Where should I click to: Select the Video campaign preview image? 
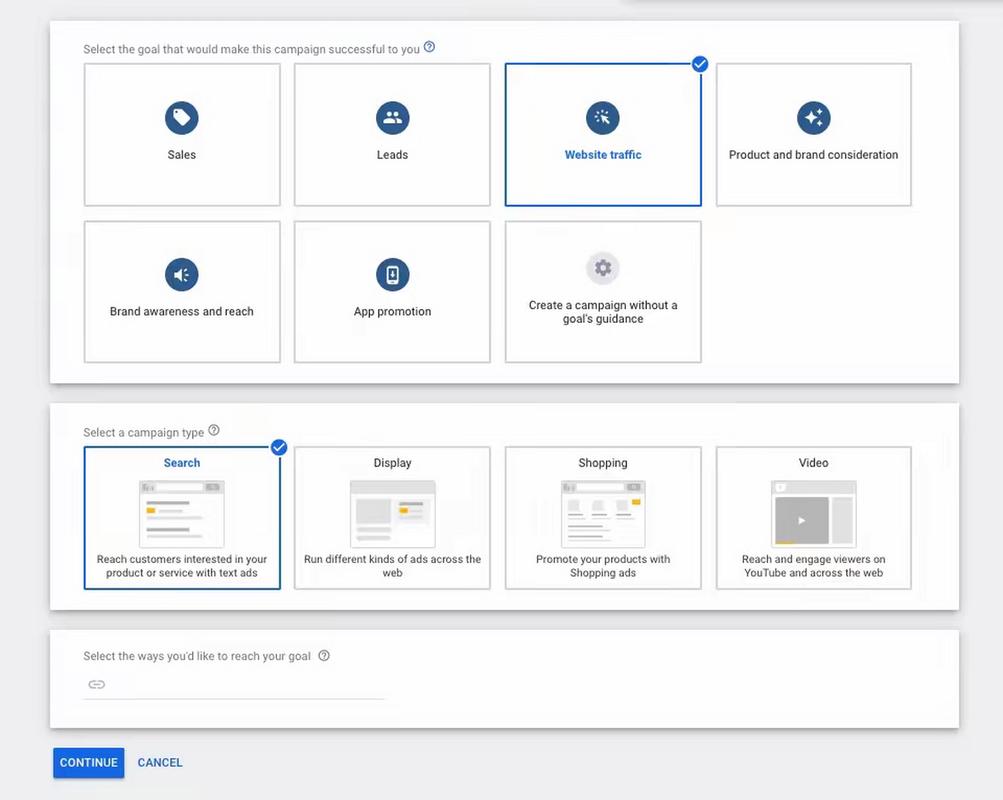(813, 514)
